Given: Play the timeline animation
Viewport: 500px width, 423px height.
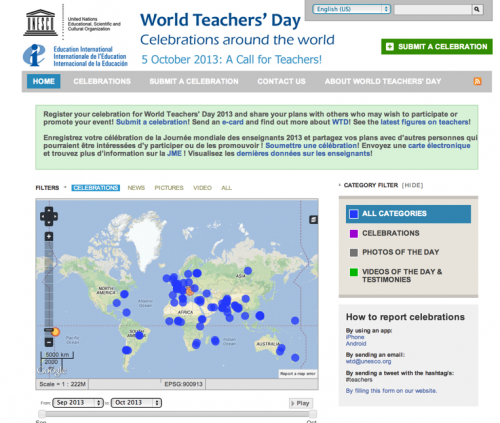Looking at the screenshot, I should coord(301,403).
